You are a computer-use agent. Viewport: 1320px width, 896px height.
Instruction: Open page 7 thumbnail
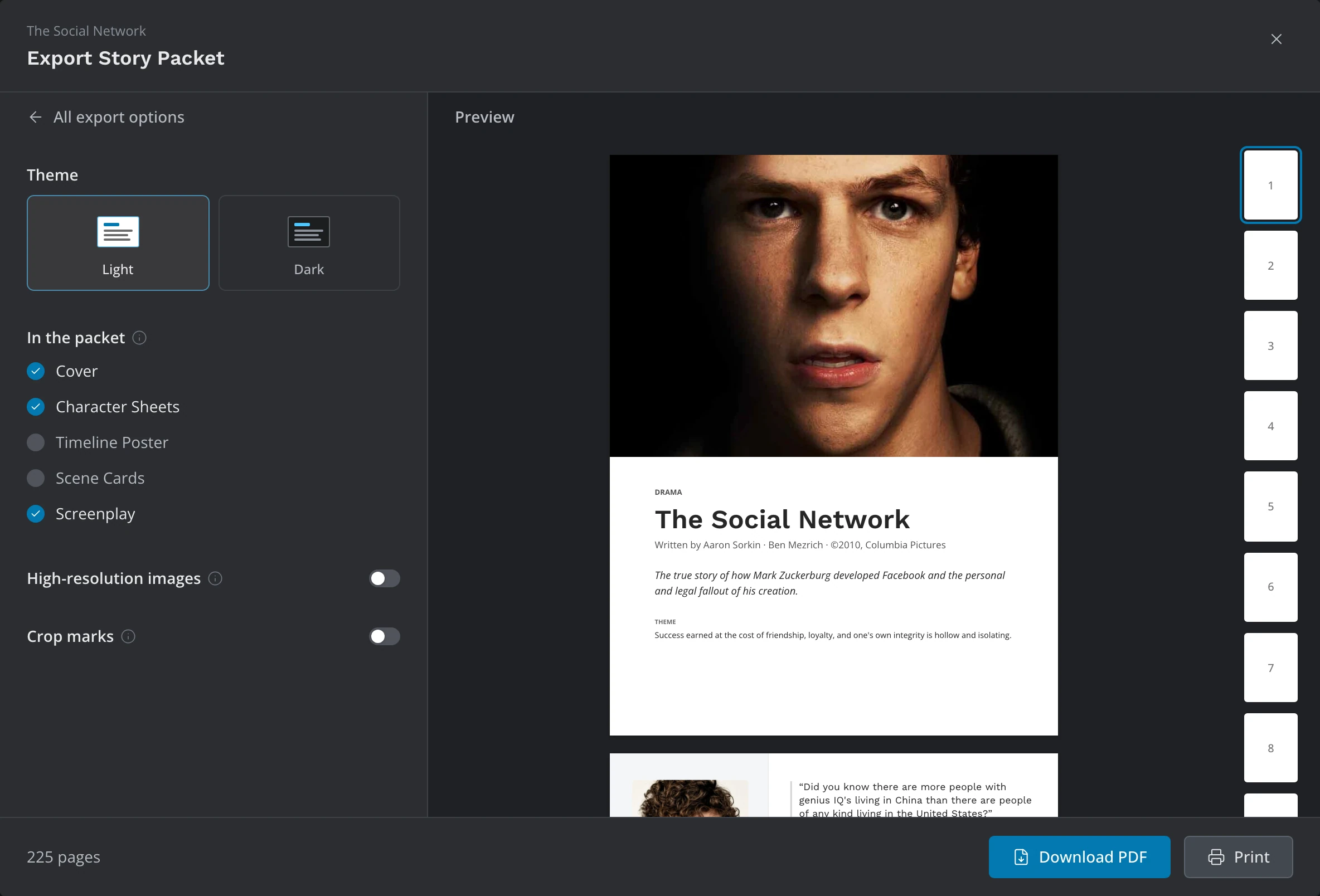tap(1270, 668)
